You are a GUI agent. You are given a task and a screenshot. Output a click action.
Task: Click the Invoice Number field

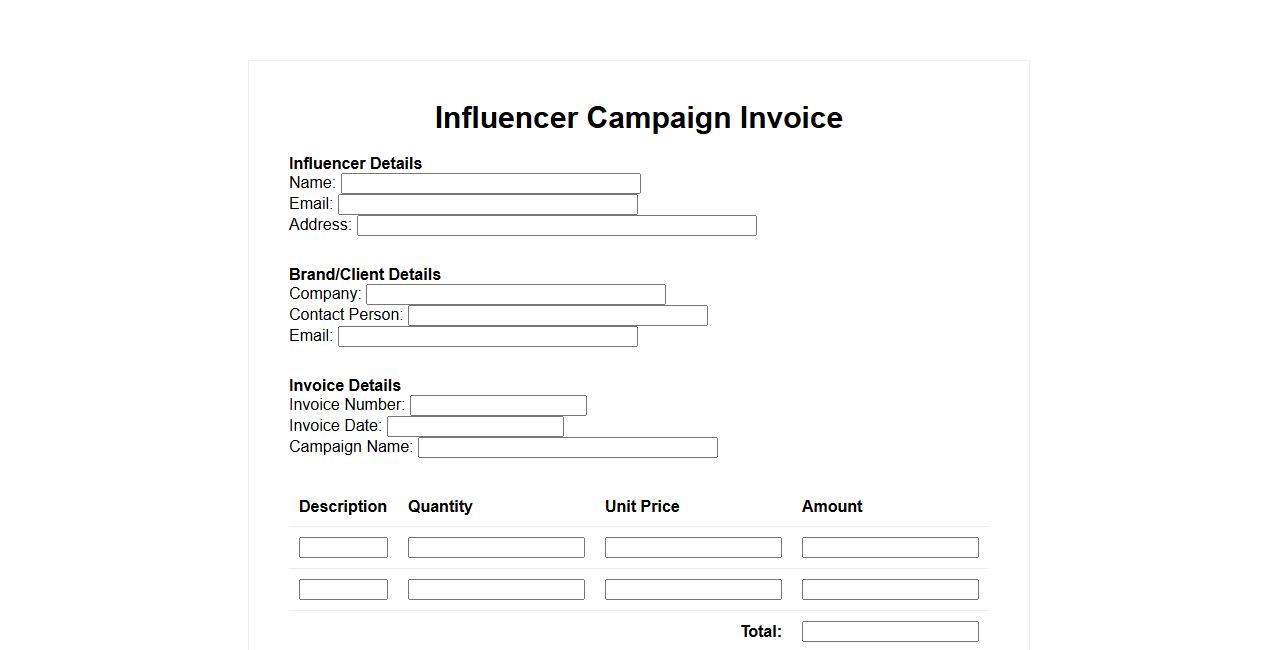(x=498, y=406)
